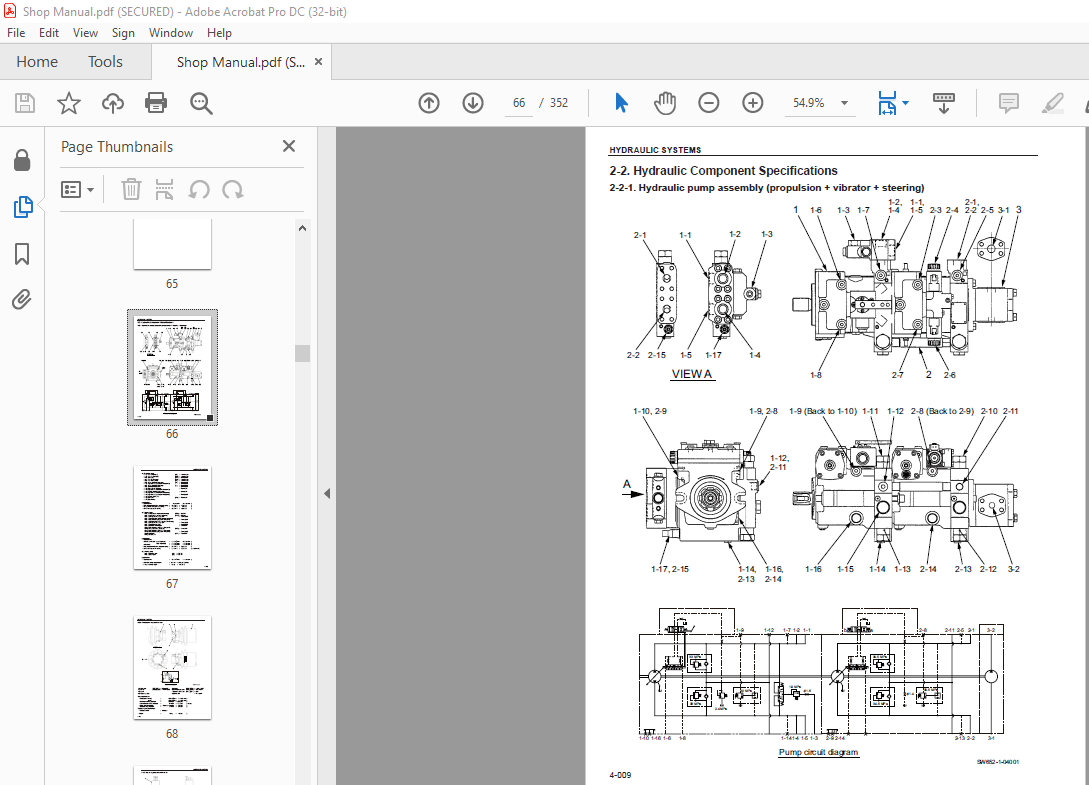The image size is (1089, 785).
Task: Select page 65 thumbnail
Action: (172, 244)
